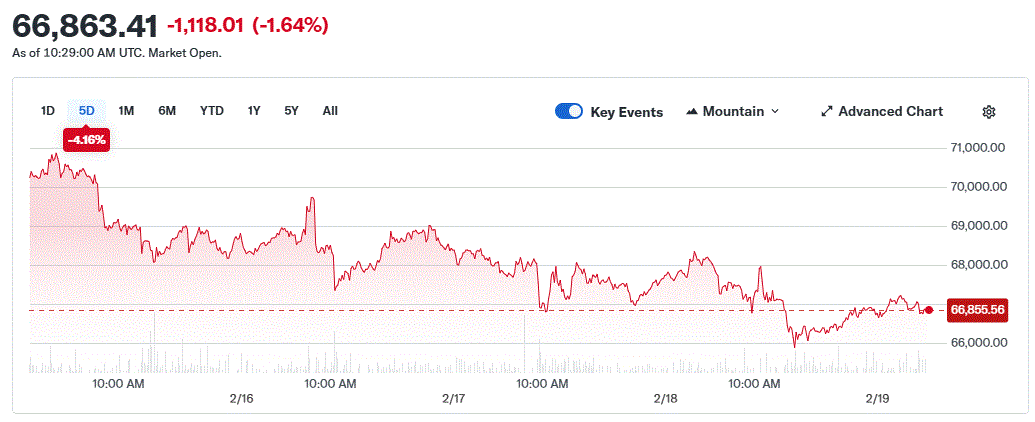
Task: Click the mountain chart-type icon
Action: pyautogui.click(x=691, y=112)
